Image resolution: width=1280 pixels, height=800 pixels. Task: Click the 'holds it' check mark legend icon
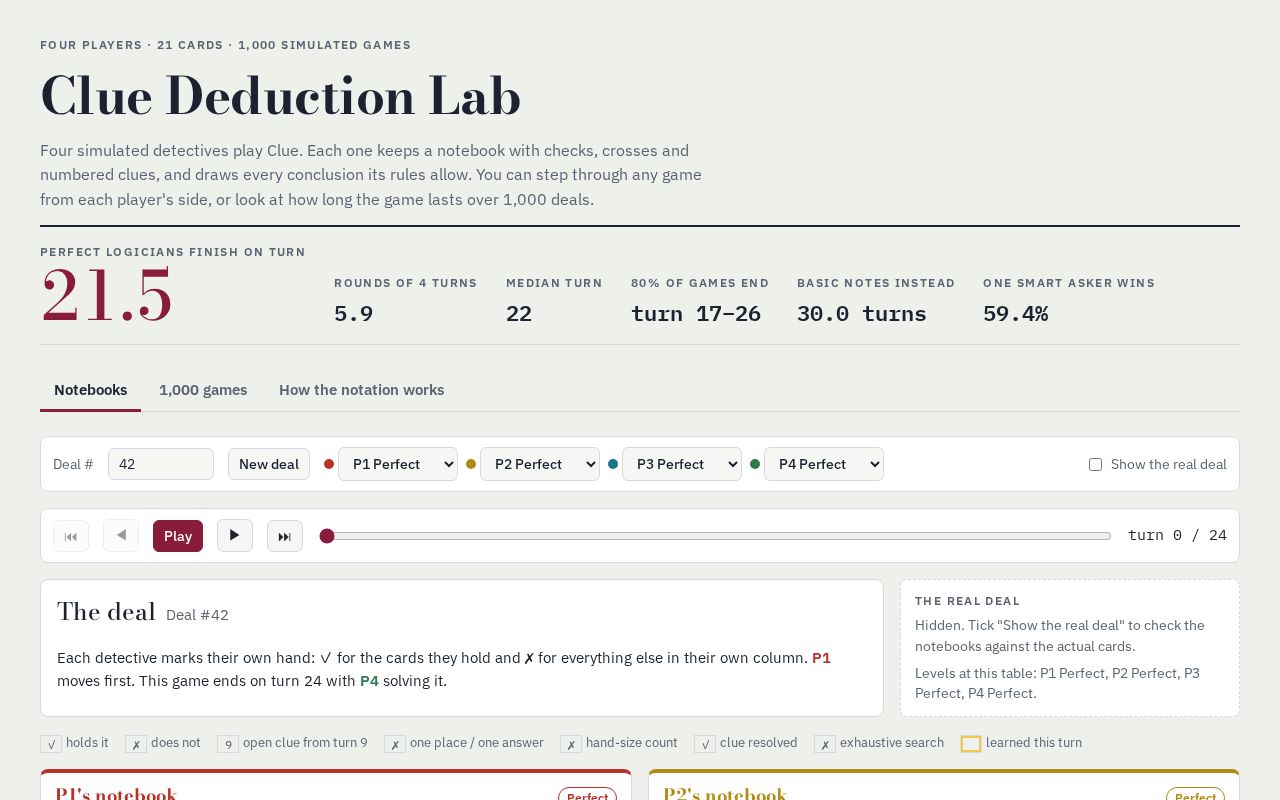point(51,744)
